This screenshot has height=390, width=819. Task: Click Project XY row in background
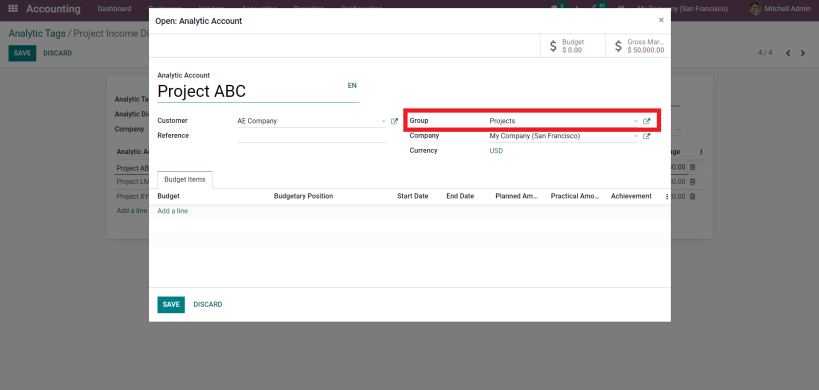(133, 196)
